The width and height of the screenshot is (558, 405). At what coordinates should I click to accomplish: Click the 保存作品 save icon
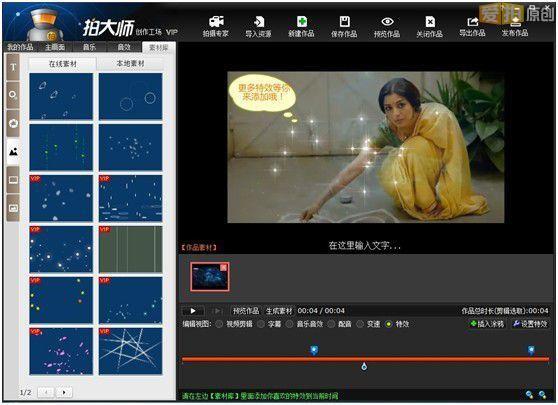[x=344, y=21]
